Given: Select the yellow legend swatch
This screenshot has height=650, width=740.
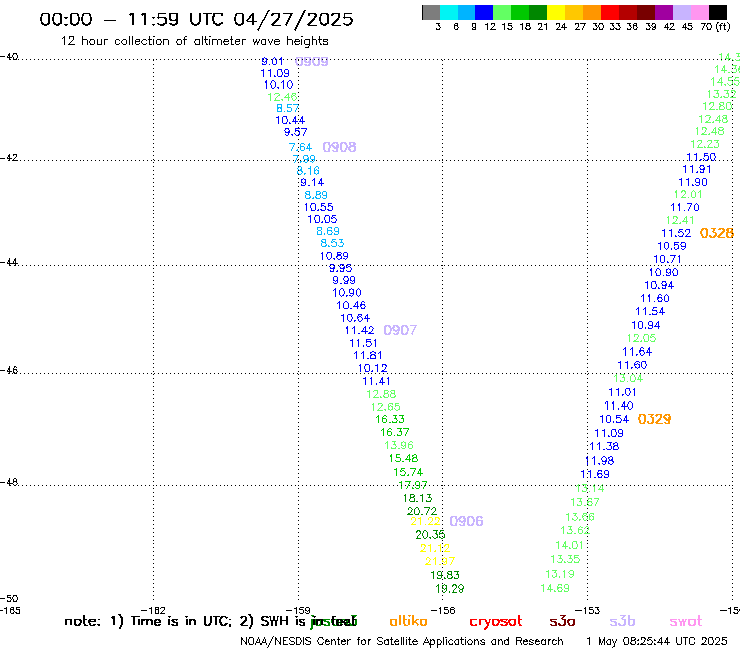Looking at the screenshot, I should point(556,12).
